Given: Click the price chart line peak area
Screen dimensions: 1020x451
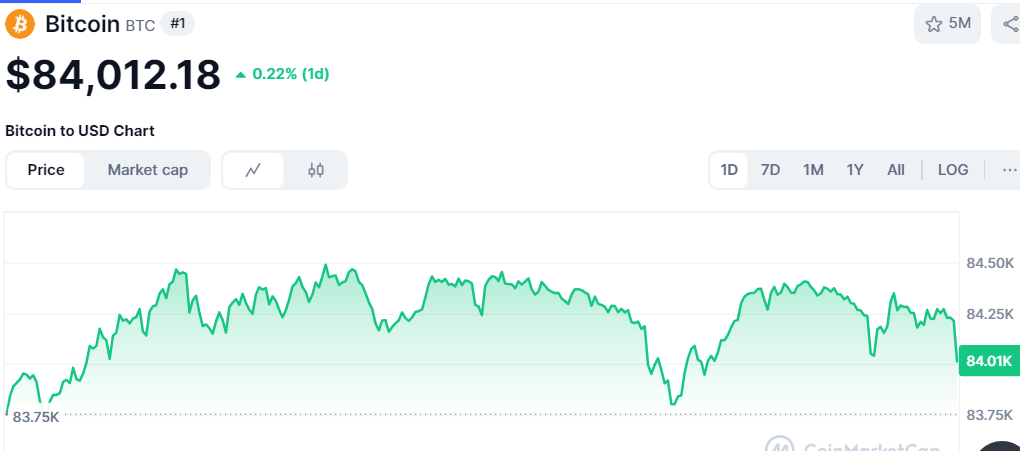Looking at the screenshot, I should [x=325, y=267].
